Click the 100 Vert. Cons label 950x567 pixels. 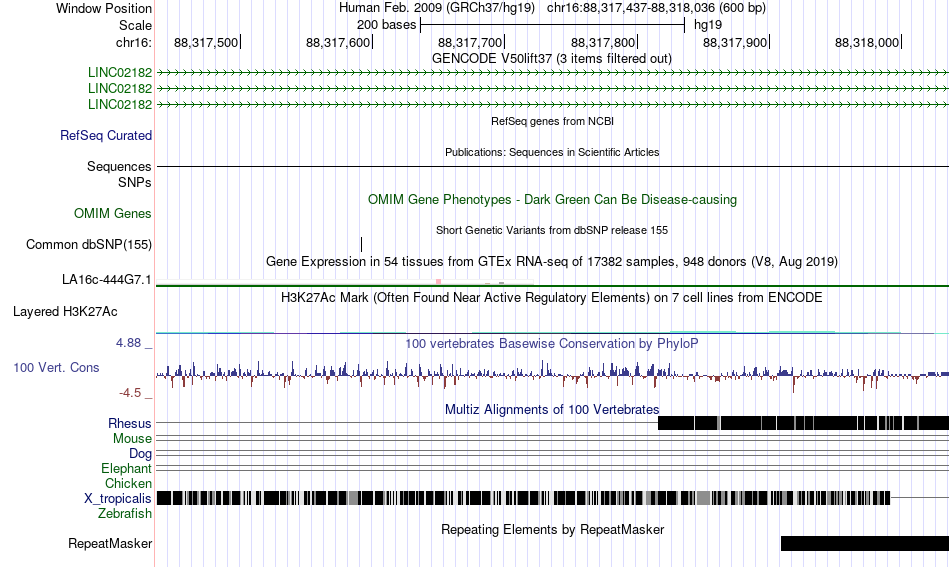56,368
